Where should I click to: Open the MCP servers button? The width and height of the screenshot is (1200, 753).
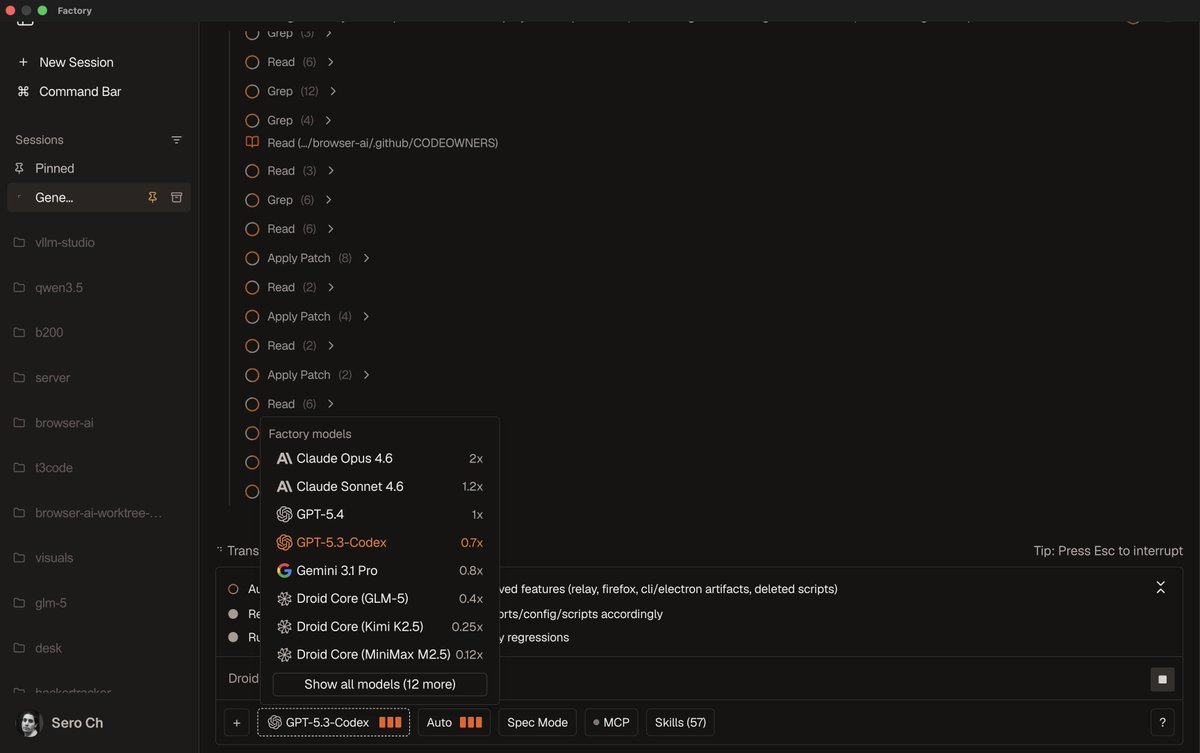pos(611,723)
